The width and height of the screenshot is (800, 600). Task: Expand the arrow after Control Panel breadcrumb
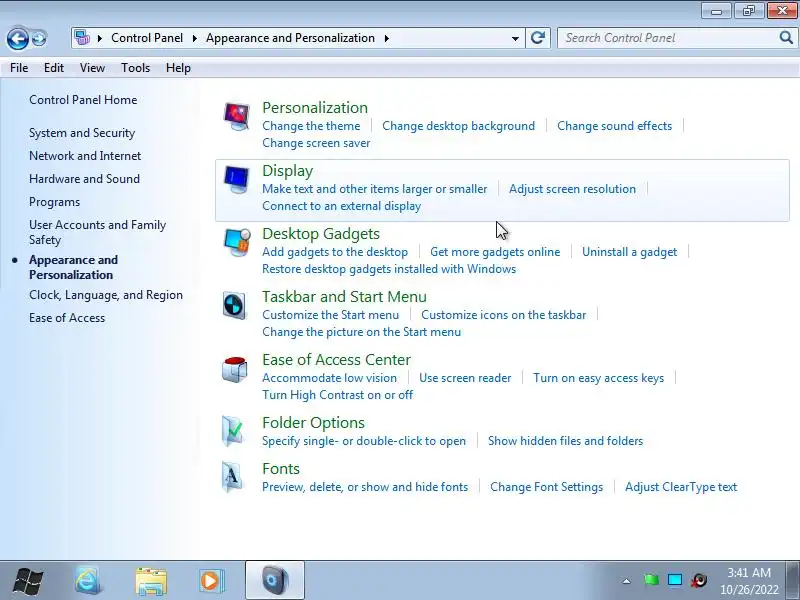point(194,38)
